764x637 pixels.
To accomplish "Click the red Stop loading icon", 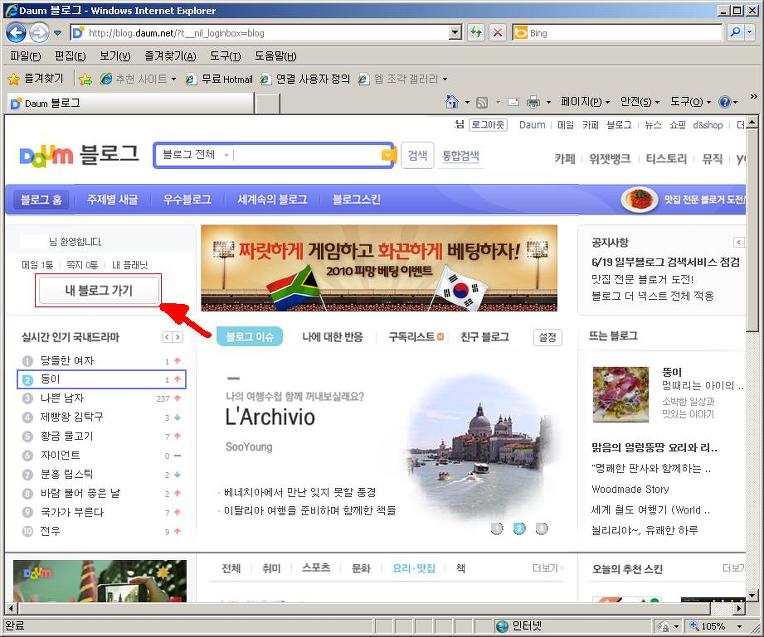I will (497, 33).
